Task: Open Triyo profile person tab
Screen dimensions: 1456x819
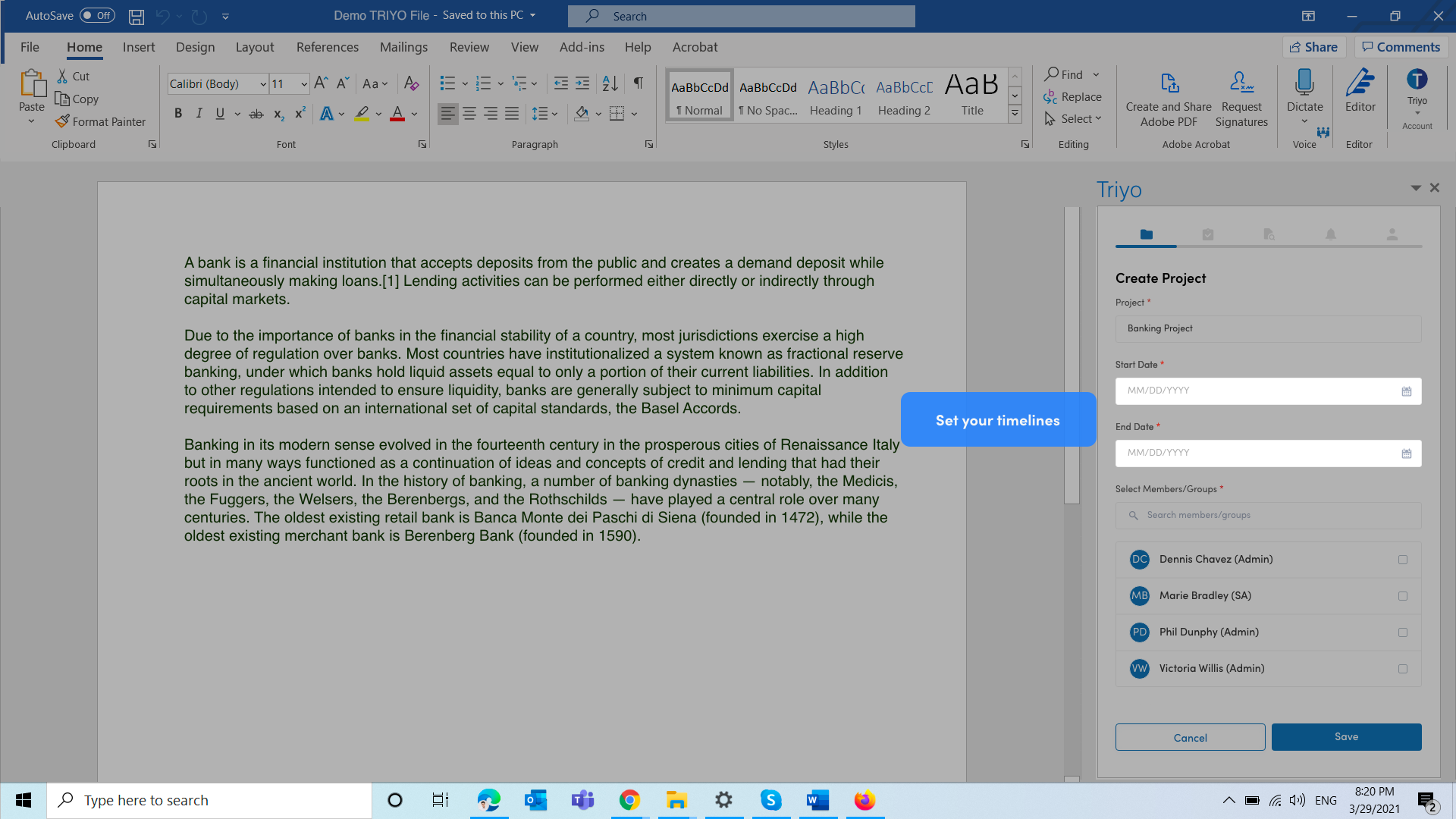Action: [x=1392, y=235]
